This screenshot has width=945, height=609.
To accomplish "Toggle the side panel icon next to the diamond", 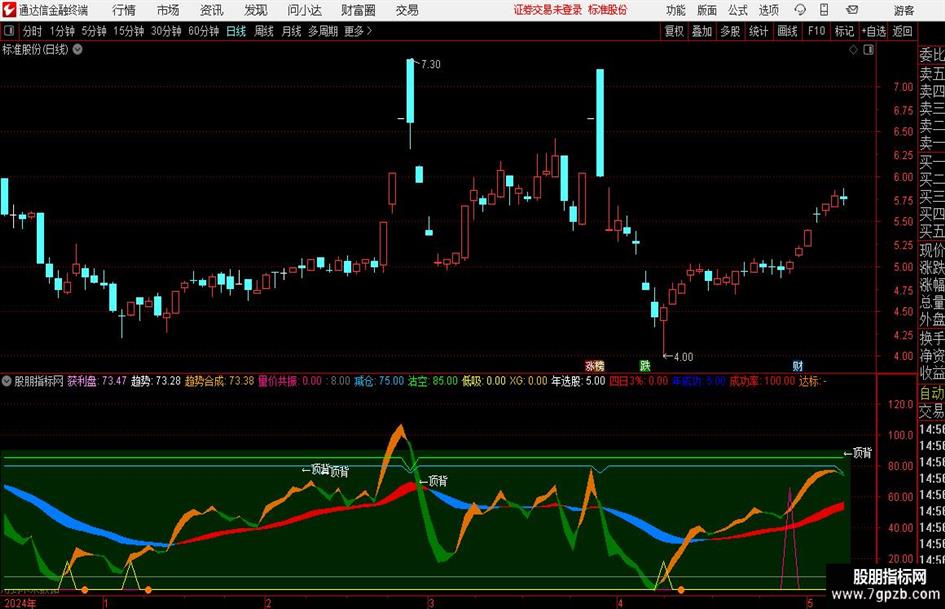I will pyautogui.click(x=868, y=49).
